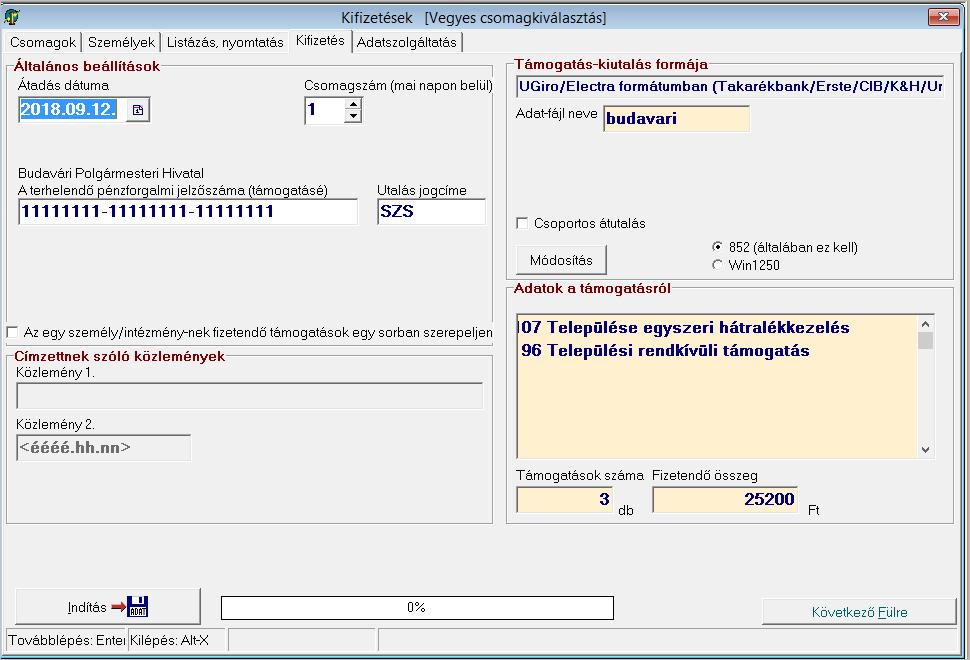
Task: Edit the bank account number field
Action: (188, 212)
